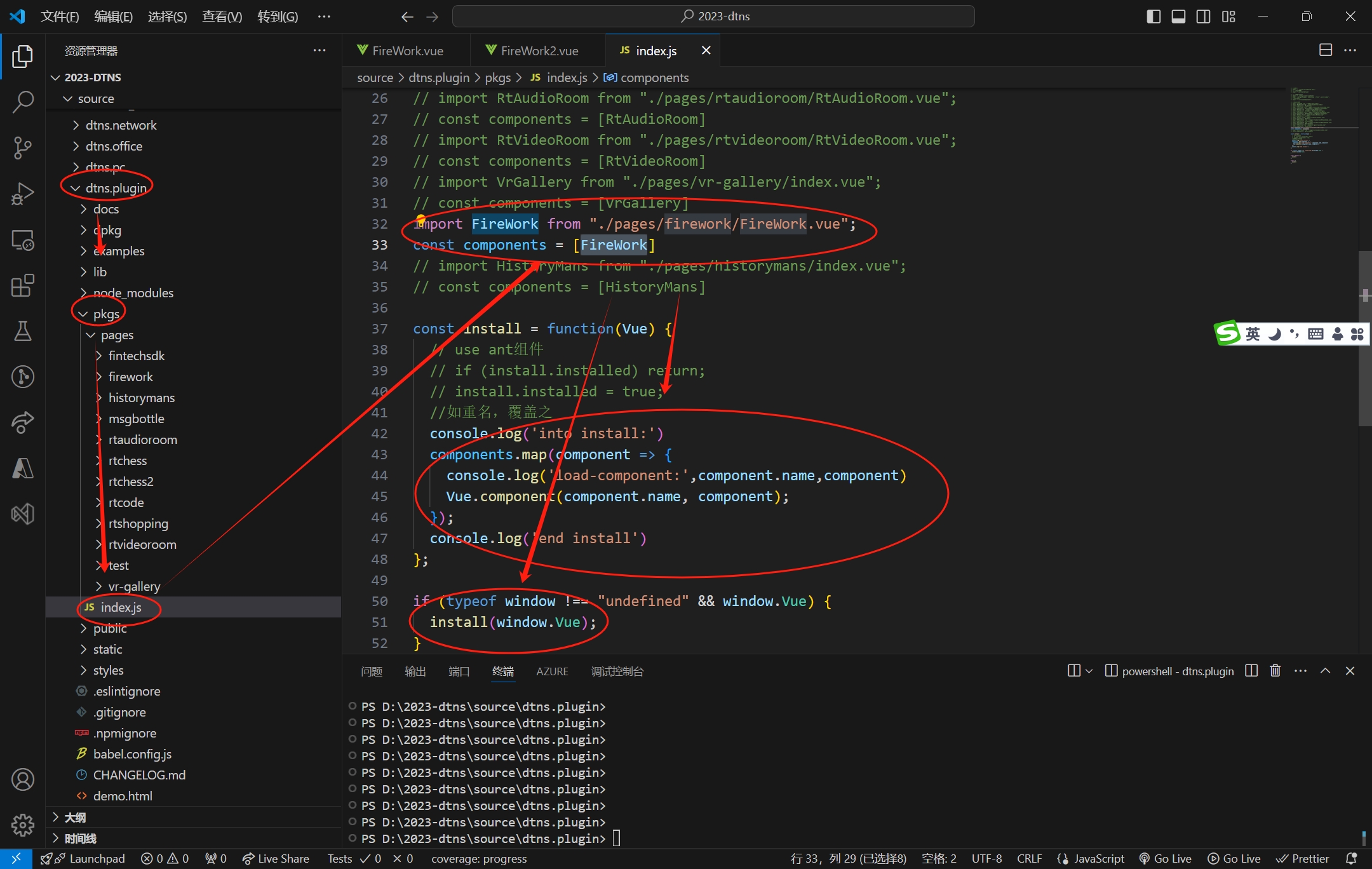1372x869 pixels.
Task: Toggle Sogou soft keyboard
Action: [x=1315, y=333]
